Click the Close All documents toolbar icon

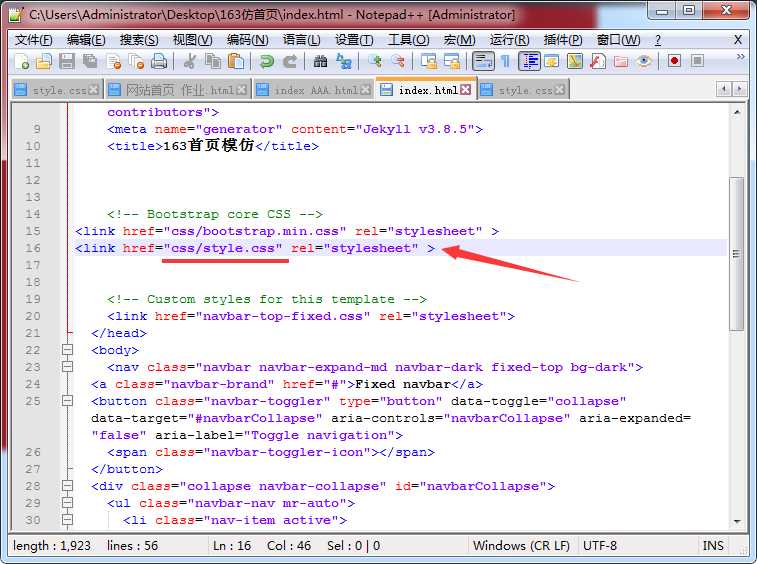(137, 61)
